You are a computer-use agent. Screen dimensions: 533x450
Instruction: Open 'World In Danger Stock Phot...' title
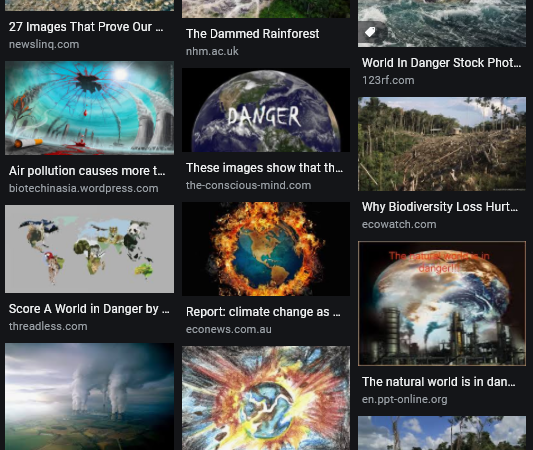click(441, 63)
